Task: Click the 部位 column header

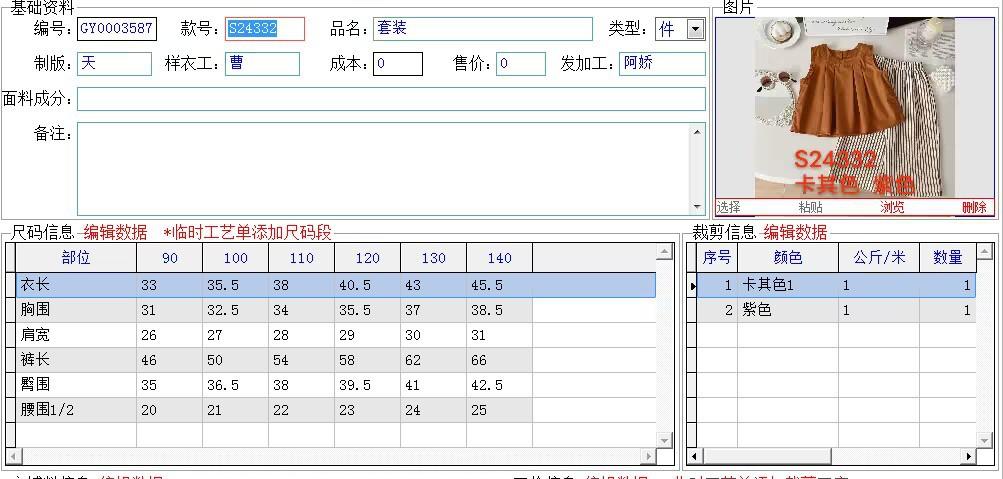Action: pos(76,258)
